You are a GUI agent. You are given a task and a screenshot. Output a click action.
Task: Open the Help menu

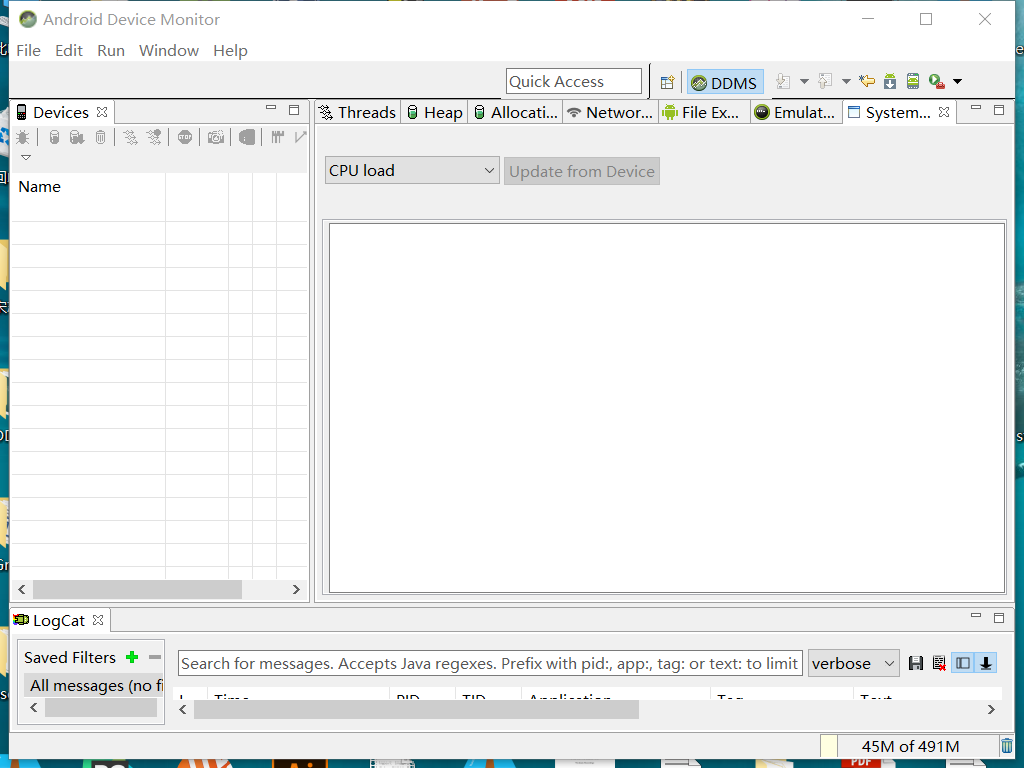230,51
